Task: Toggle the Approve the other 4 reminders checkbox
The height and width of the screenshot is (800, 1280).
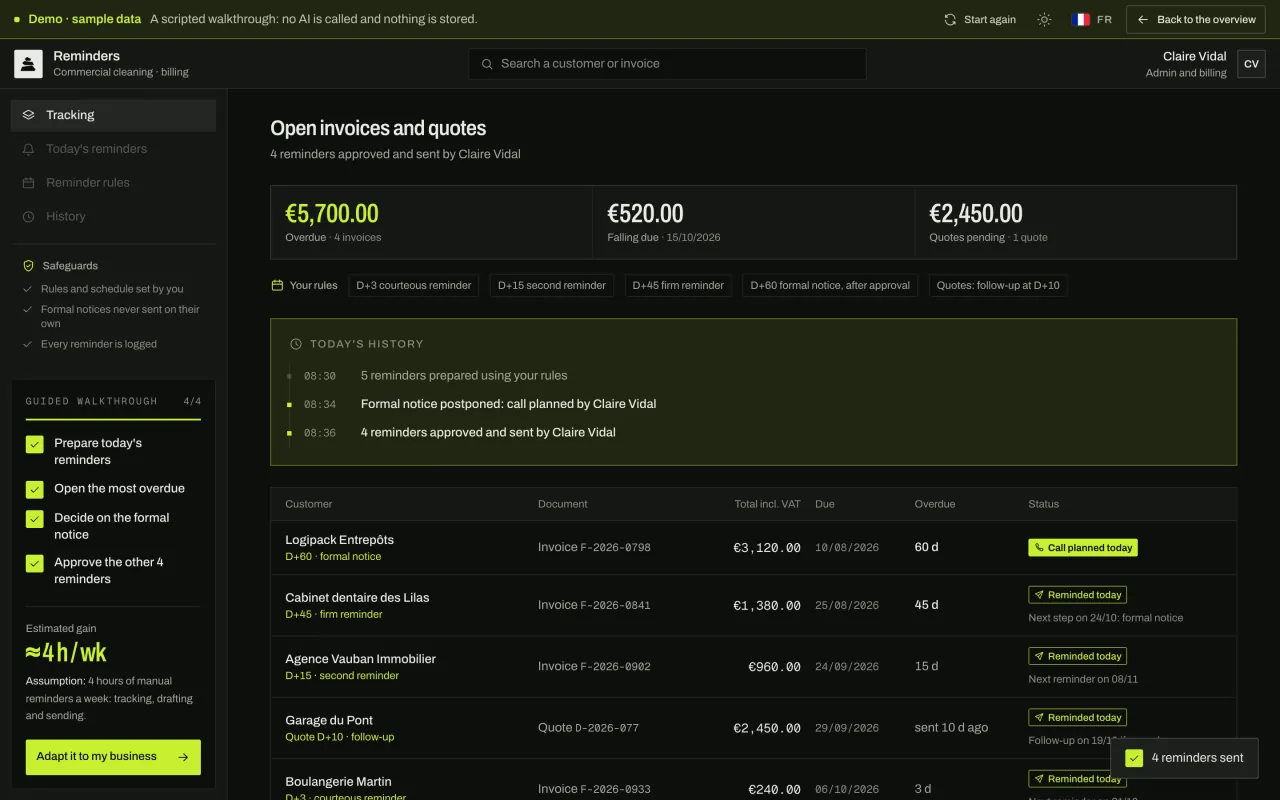Action: 35,563
